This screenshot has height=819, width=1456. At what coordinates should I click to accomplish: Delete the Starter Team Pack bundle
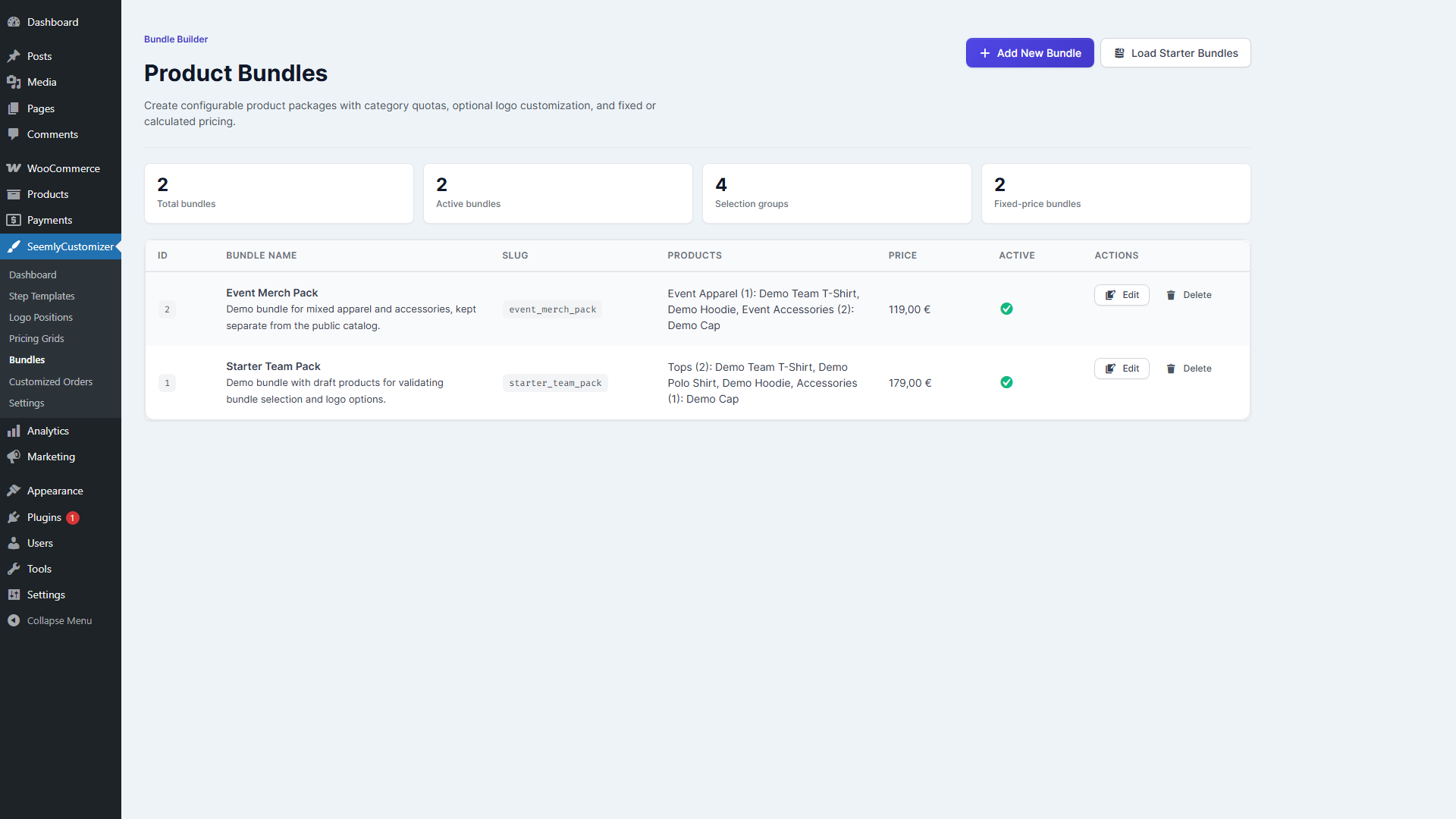point(1188,369)
